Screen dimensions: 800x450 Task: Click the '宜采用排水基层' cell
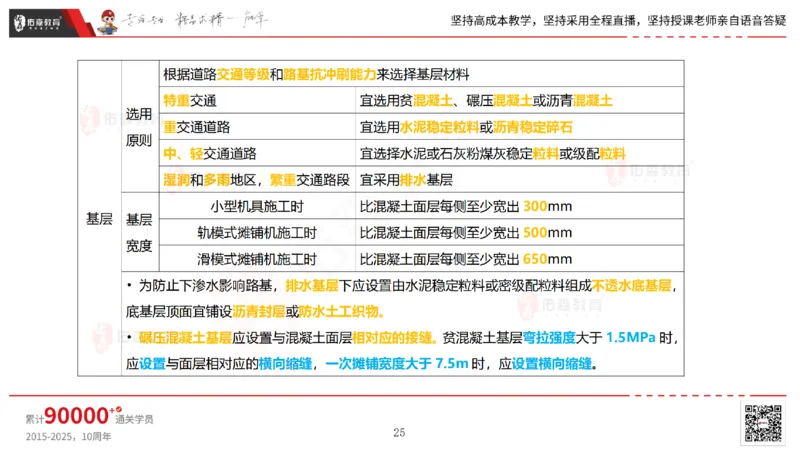click(519, 180)
